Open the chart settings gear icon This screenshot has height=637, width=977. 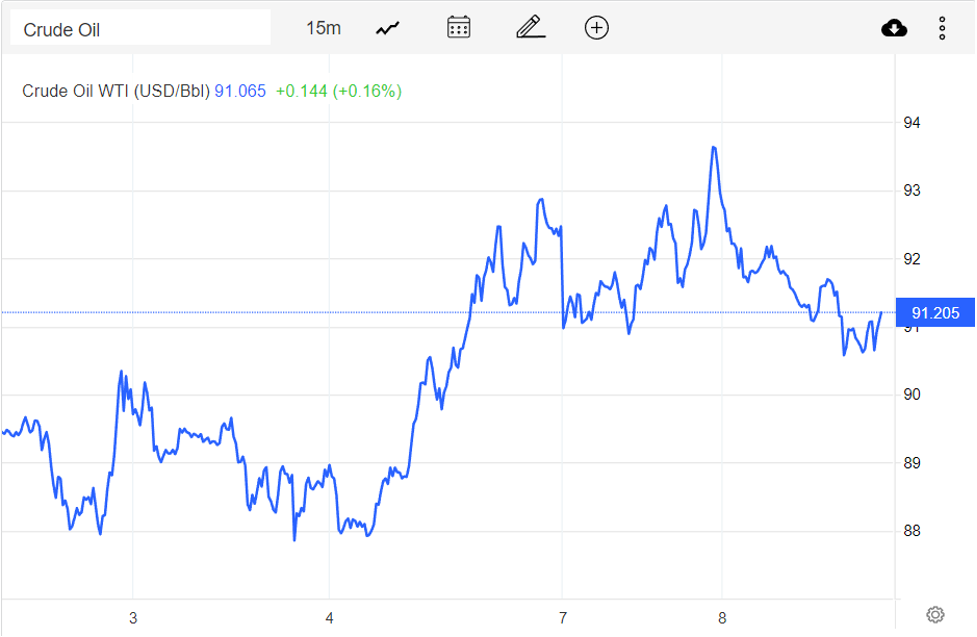(x=934, y=613)
